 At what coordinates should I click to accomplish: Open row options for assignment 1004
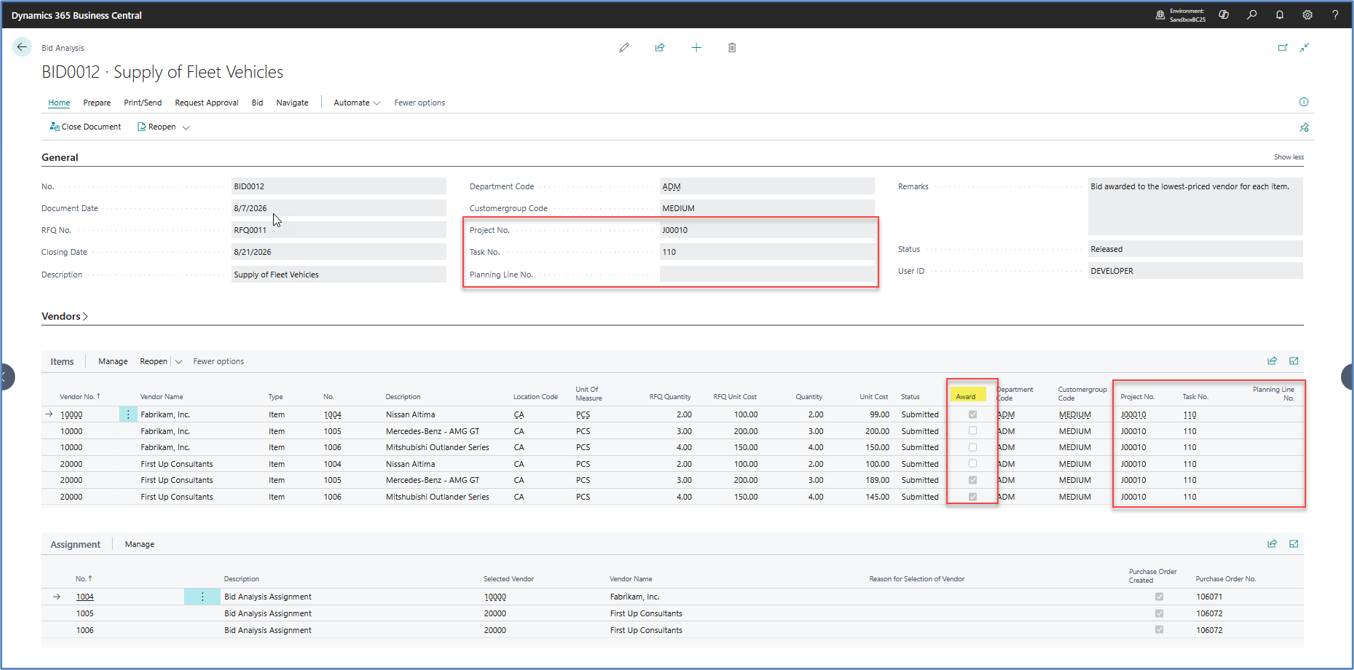click(202, 597)
